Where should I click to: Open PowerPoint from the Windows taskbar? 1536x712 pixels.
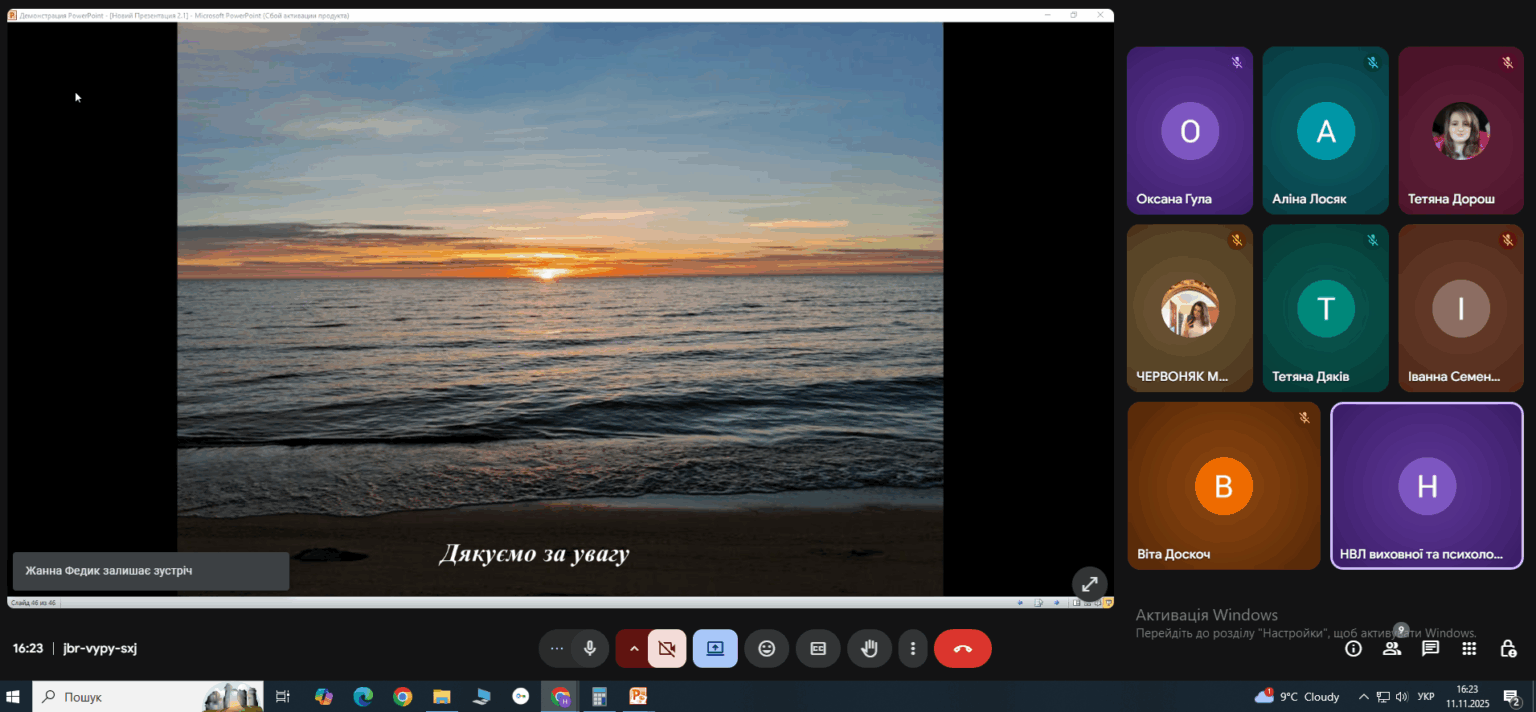(x=638, y=696)
